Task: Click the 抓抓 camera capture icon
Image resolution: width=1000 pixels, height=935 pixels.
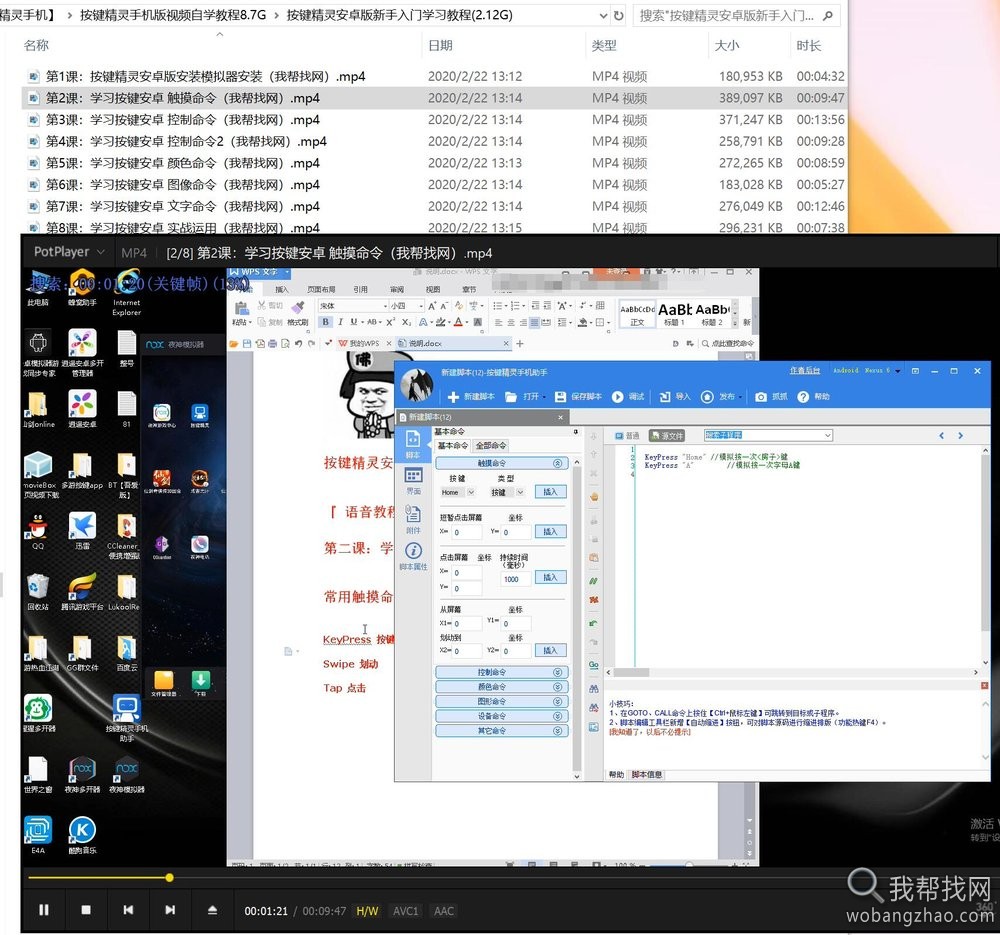Action: click(761, 397)
